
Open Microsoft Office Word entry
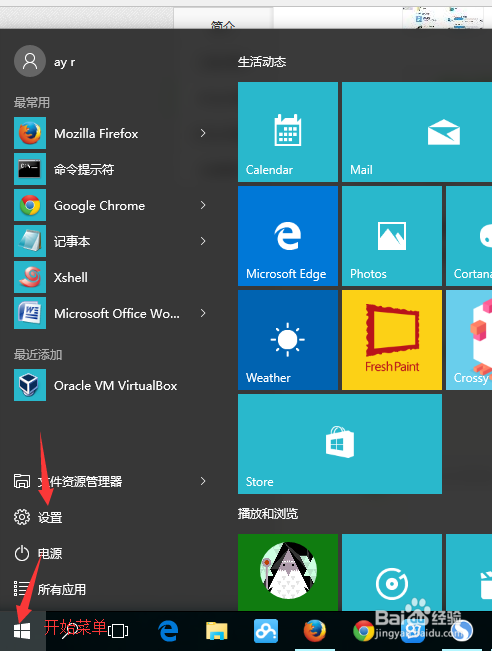pos(112,313)
